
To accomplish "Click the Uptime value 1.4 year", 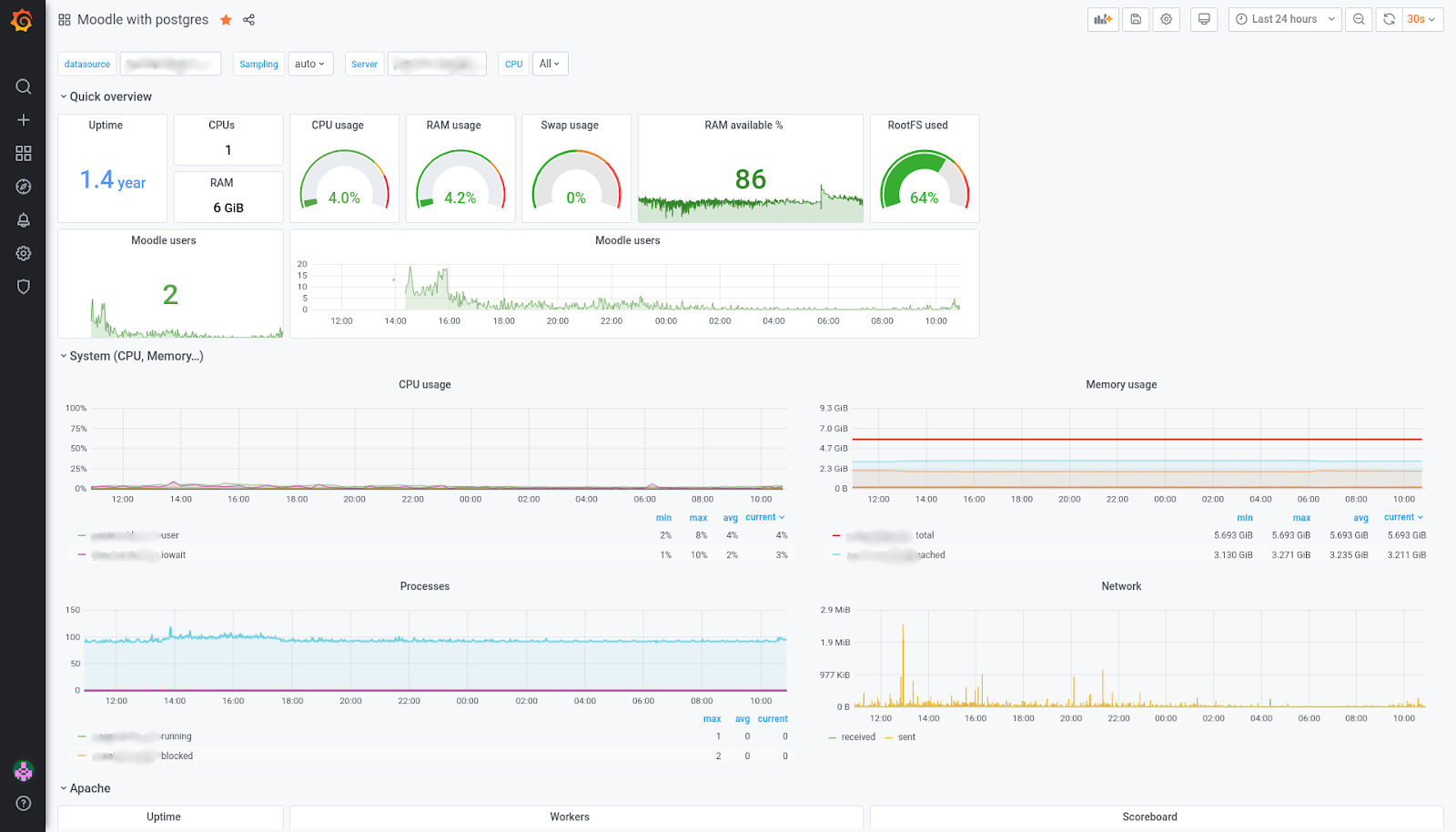I will pyautogui.click(x=113, y=180).
